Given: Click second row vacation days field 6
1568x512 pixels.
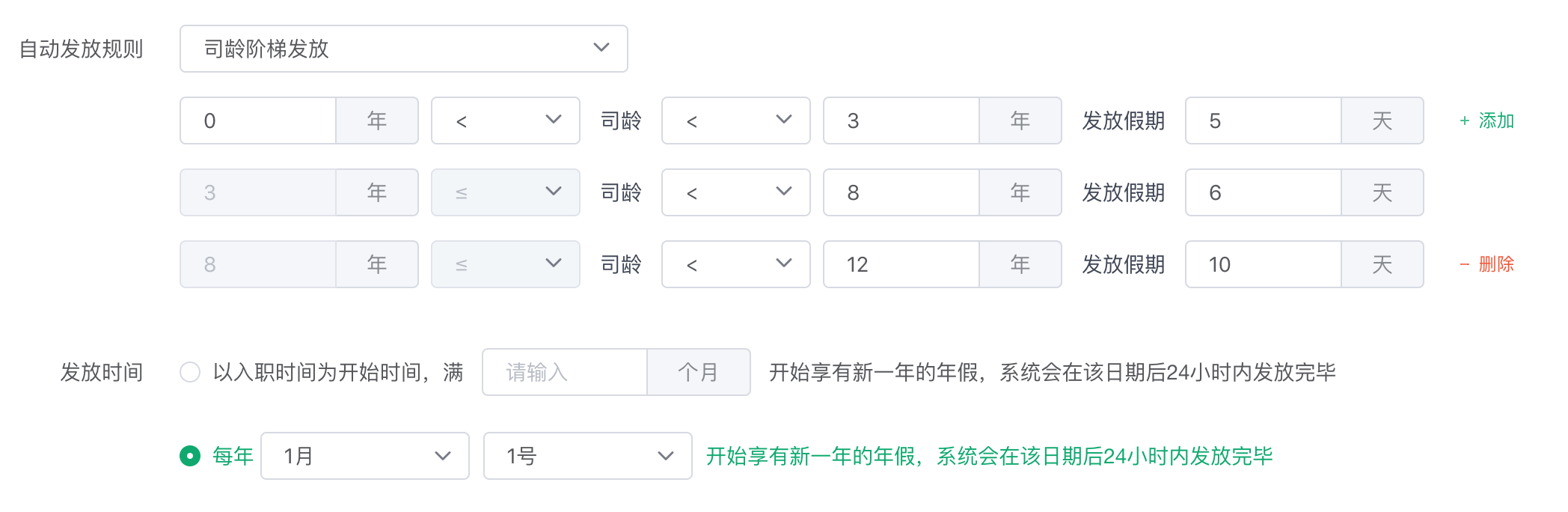Looking at the screenshot, I should [1264, 192].
